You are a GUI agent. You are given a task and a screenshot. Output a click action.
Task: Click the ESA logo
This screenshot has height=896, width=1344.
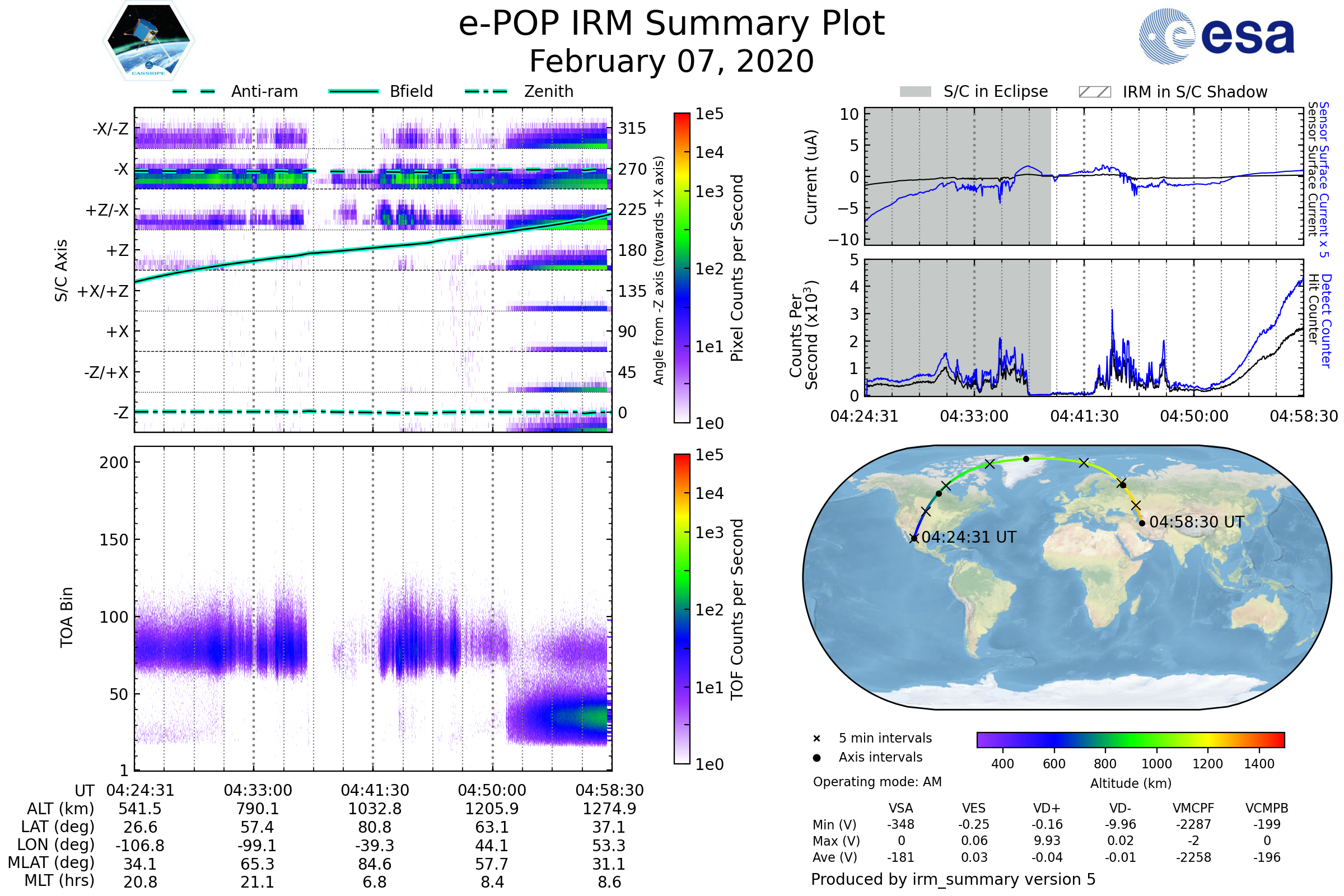1216,36
